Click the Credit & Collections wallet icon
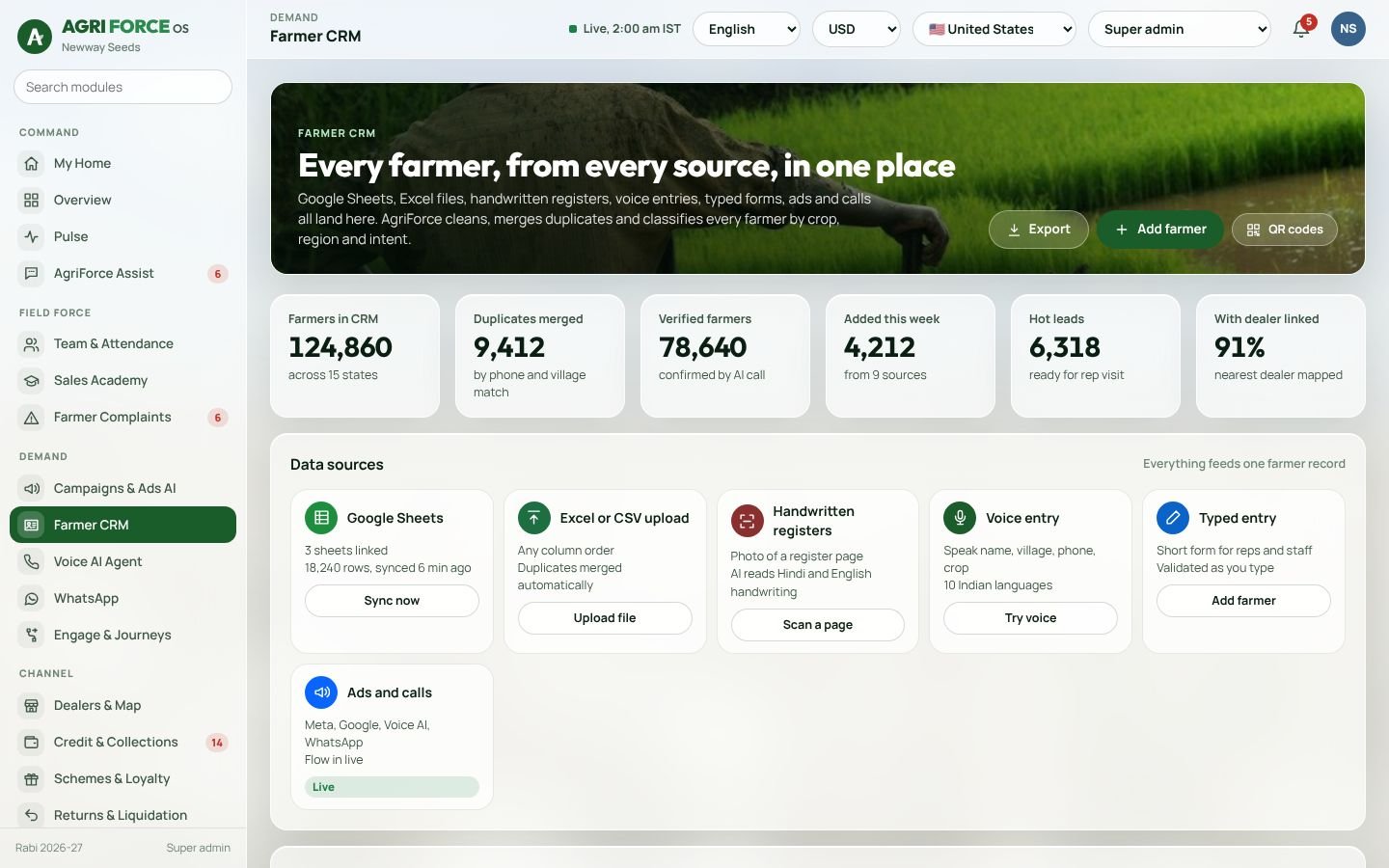 (x=32, y=742)
